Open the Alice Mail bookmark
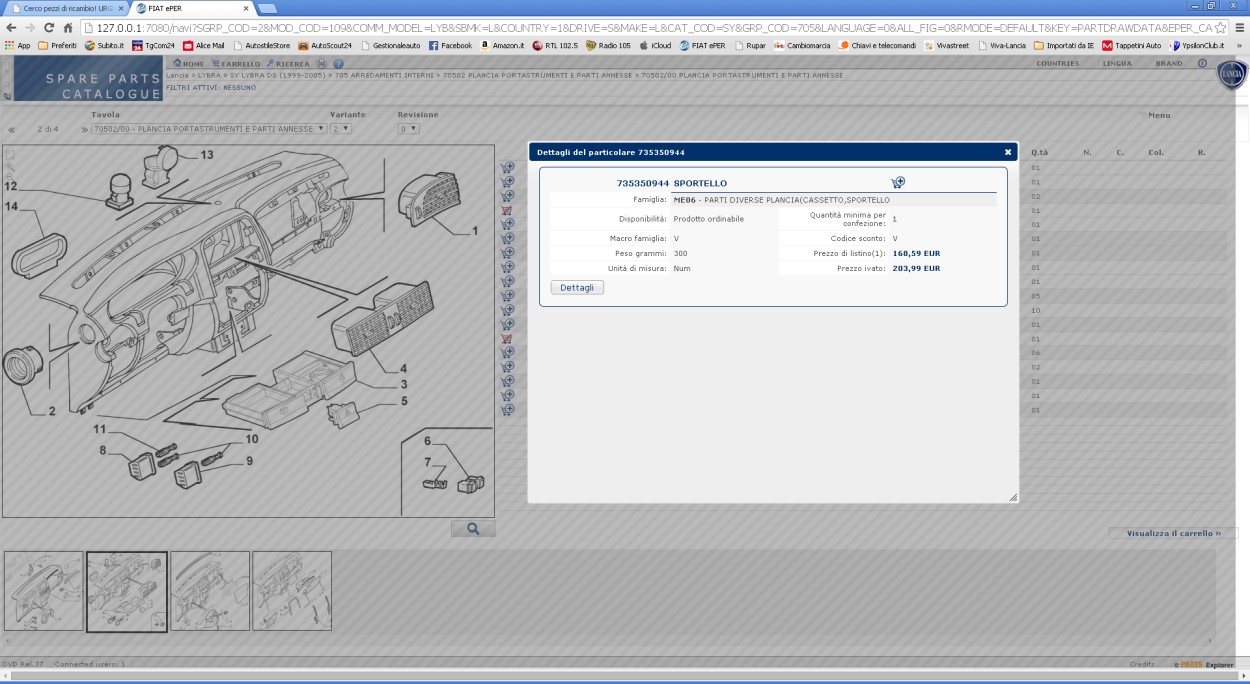The width and height of the screenshot is (1250, 684). [x=204, y=45]
